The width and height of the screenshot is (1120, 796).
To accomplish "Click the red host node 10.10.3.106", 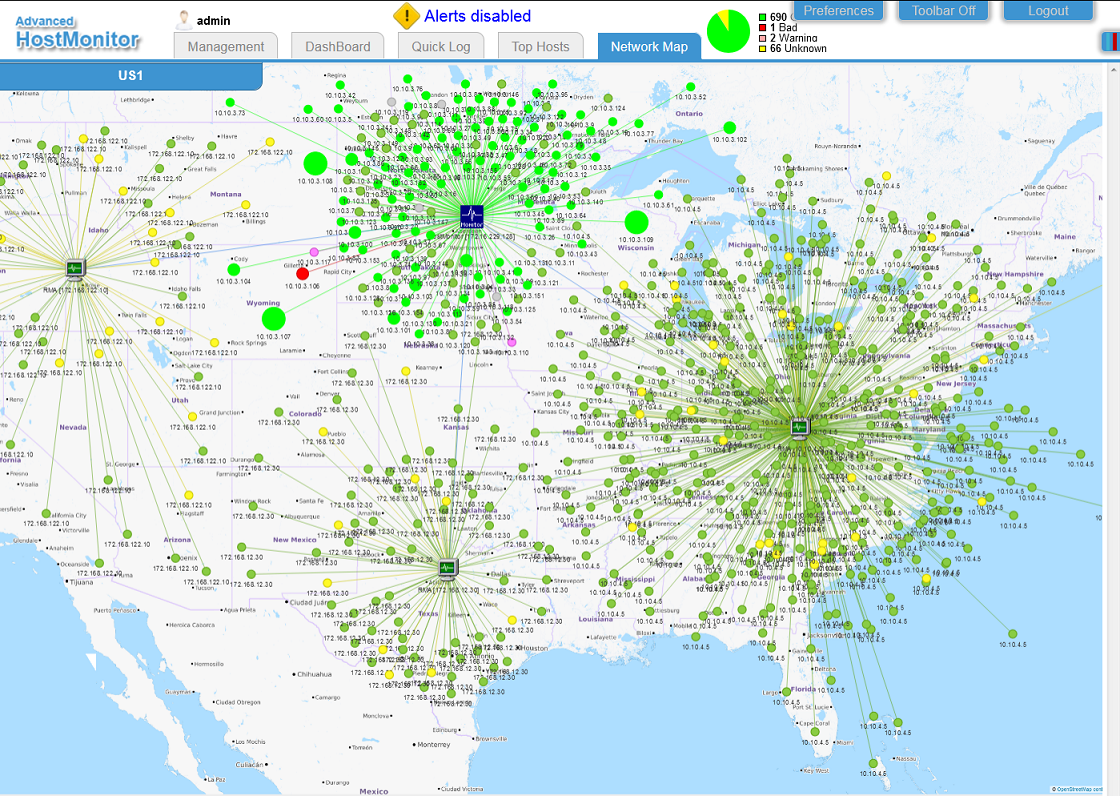I will [302, 274].
